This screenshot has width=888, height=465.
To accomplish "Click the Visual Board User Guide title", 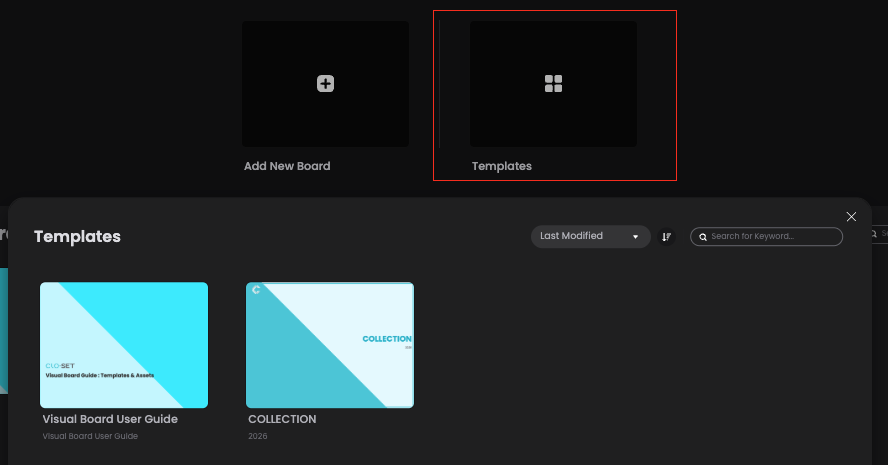I will 110,419.
